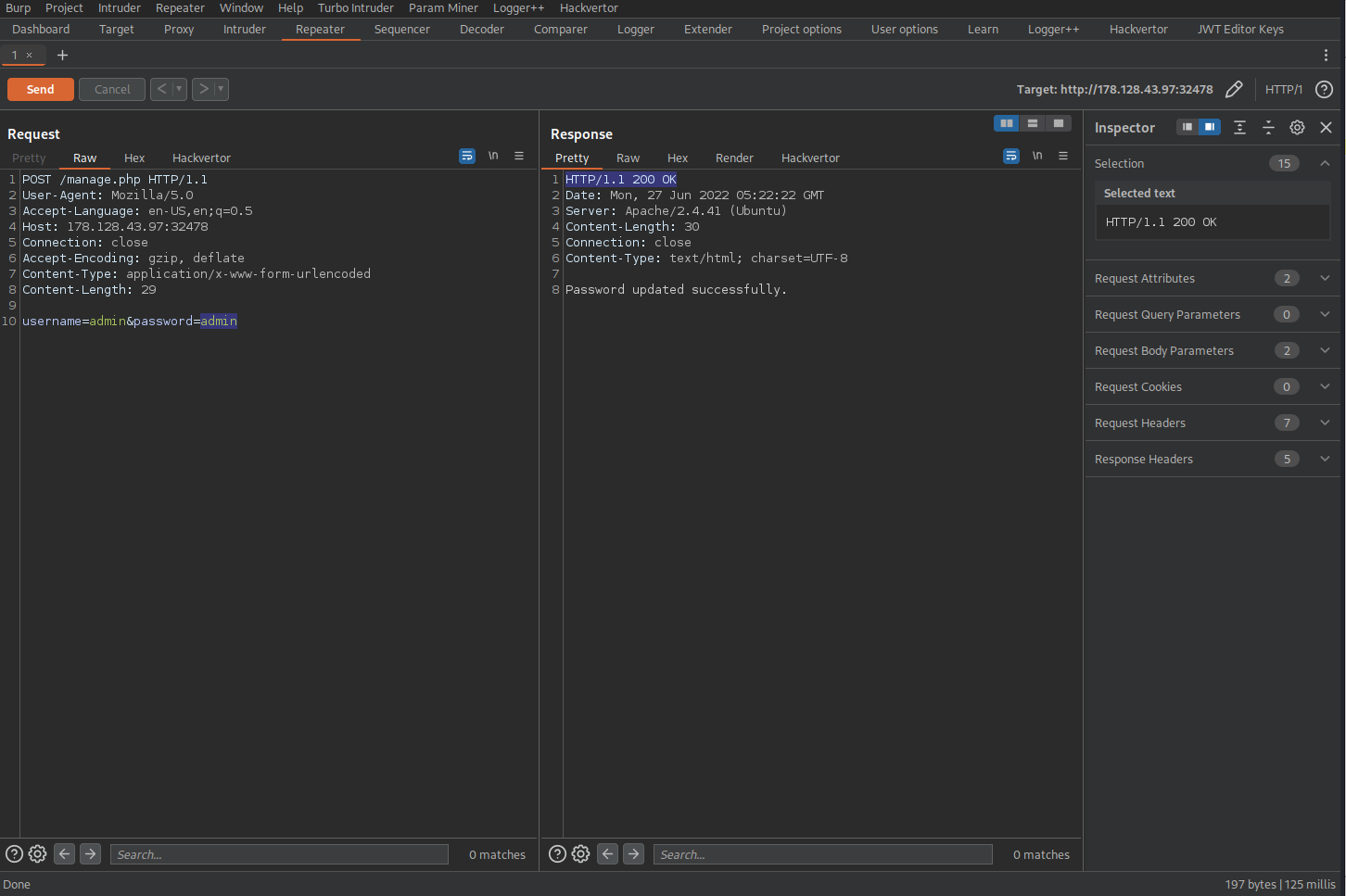This screenshot has width=1346, height=896.
Task: Switch Request view to Pretty tab
Action: [x=29, y=158]
